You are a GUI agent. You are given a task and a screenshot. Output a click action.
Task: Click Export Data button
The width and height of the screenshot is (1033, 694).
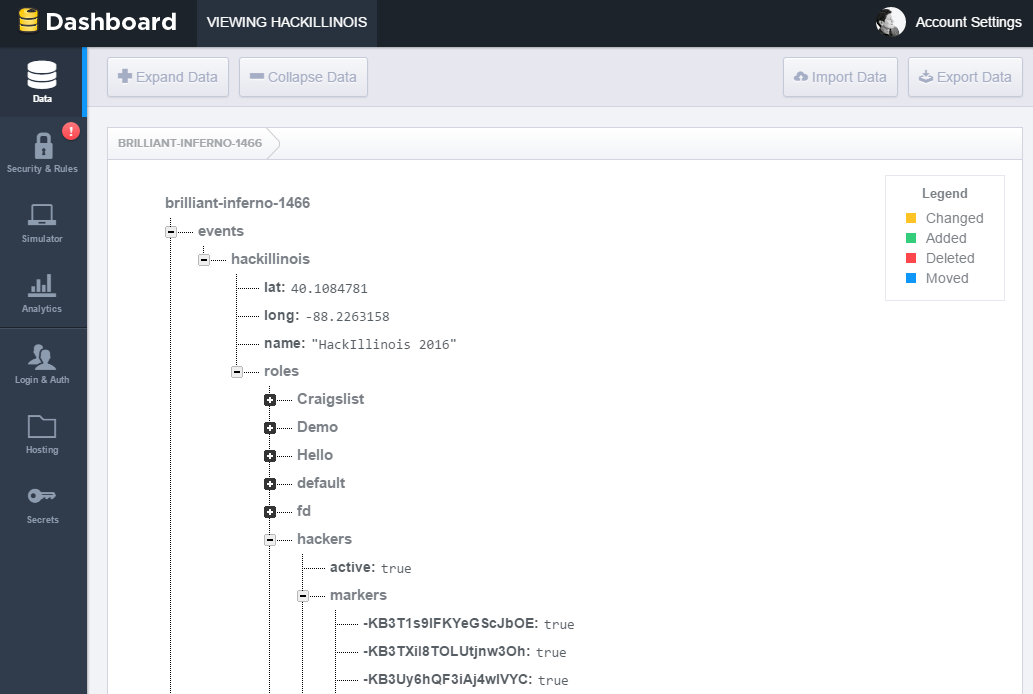pyautogui.click(x=965, y=77)
